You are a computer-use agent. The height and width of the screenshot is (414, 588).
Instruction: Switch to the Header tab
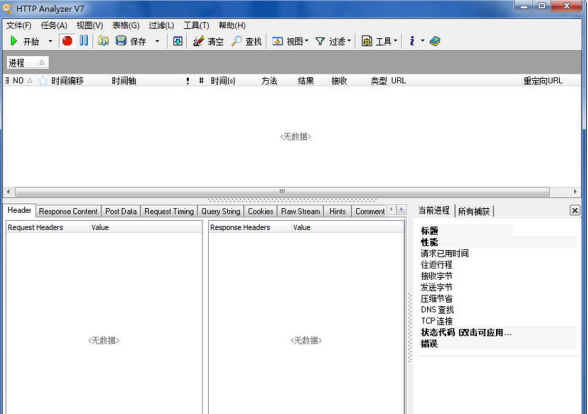click(x=20, y=210)
